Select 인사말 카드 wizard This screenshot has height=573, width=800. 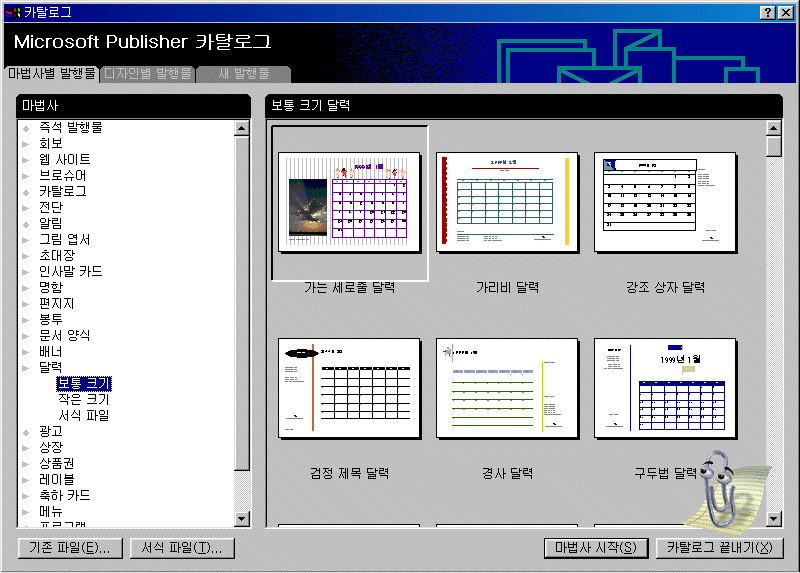click(x=70, y=271)
